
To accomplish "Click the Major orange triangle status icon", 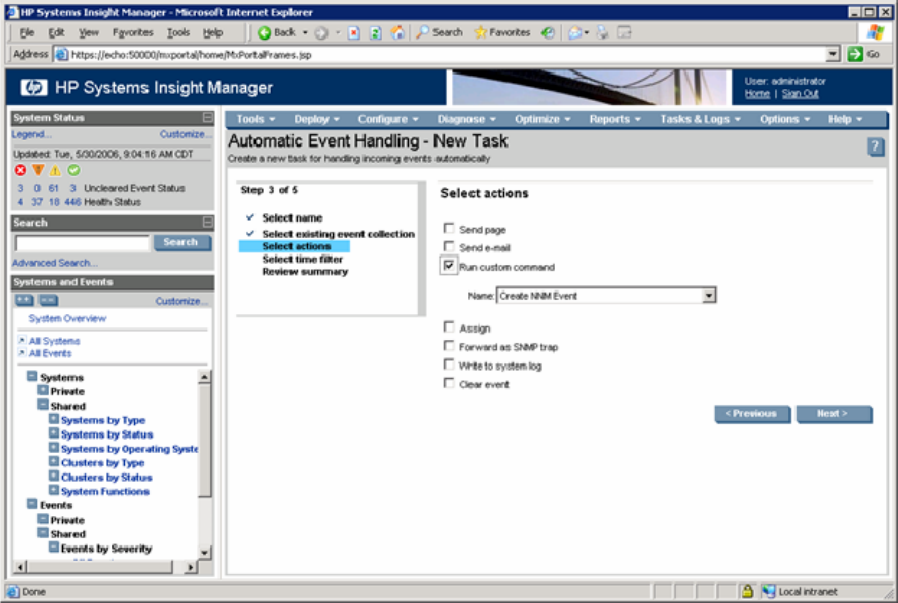I will pyautogui.click(x=38, y=170).
